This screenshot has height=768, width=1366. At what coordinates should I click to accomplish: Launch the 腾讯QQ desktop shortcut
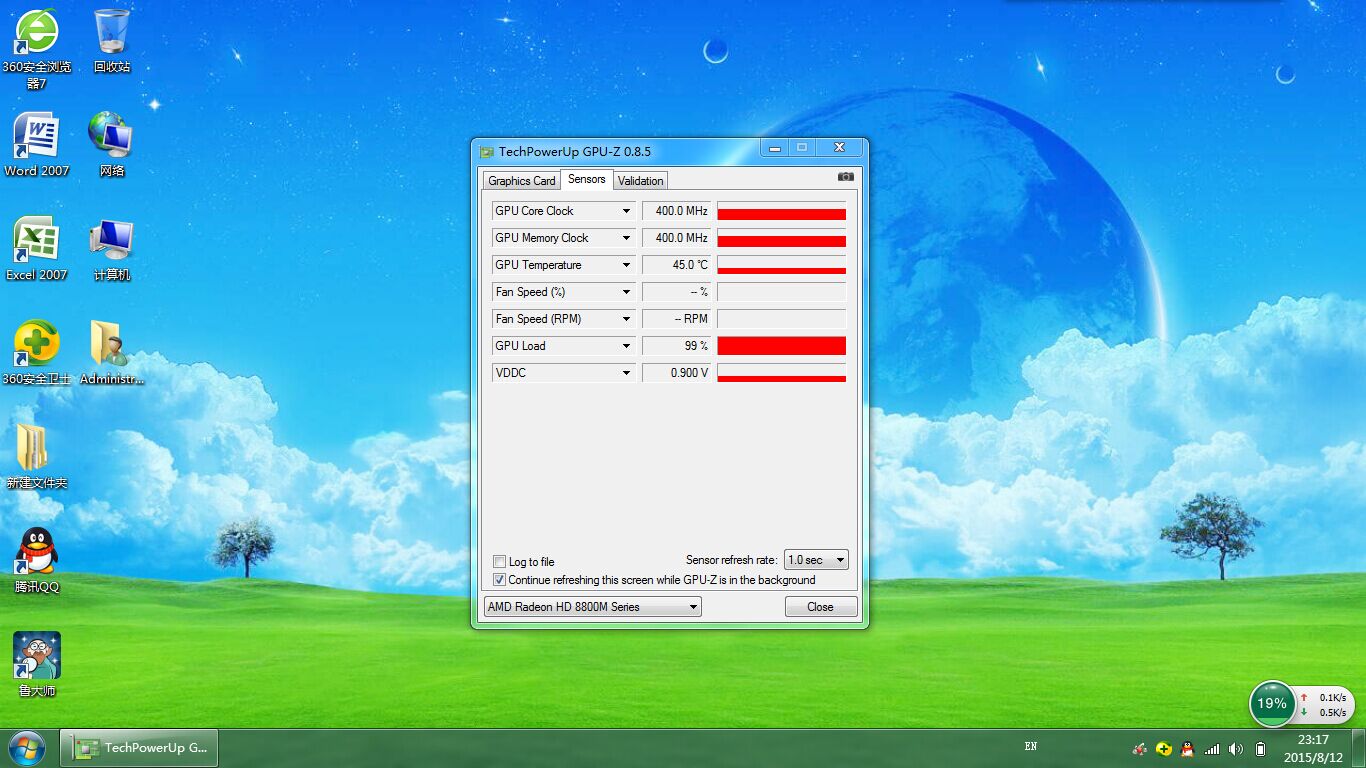coord(37,561)
